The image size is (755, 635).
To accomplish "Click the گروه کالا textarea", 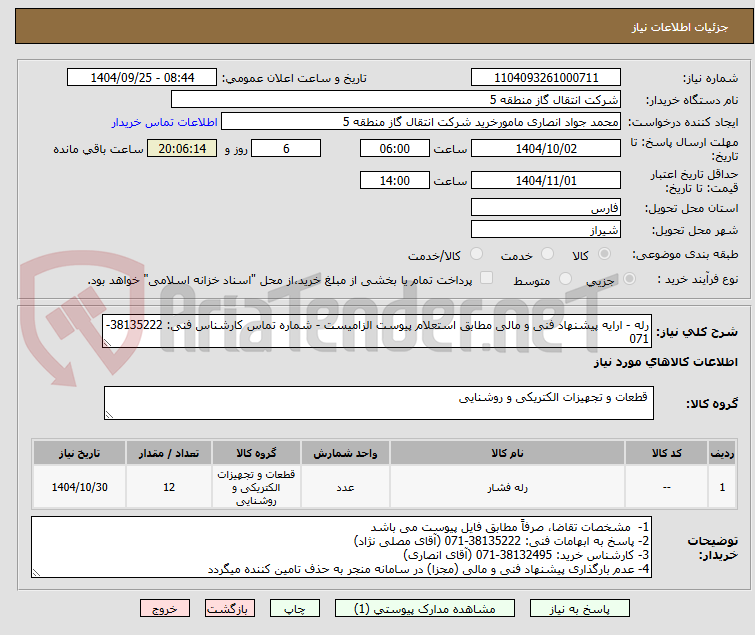I will [x=379, y=403].
